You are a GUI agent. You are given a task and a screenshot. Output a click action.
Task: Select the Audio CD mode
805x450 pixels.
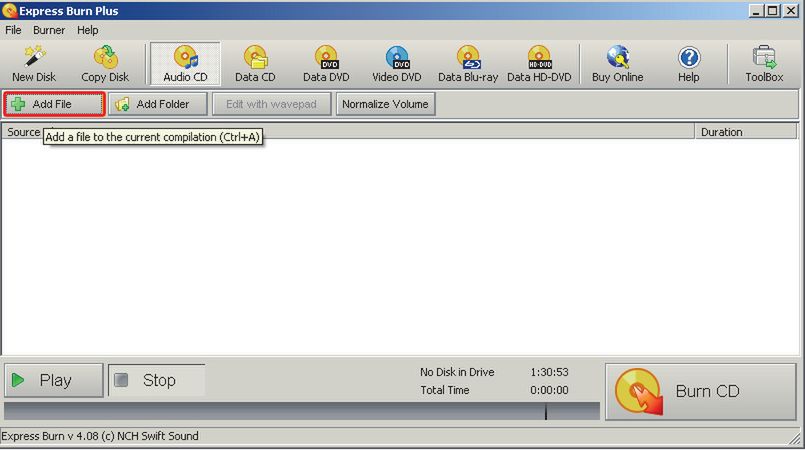pos(185,64)
